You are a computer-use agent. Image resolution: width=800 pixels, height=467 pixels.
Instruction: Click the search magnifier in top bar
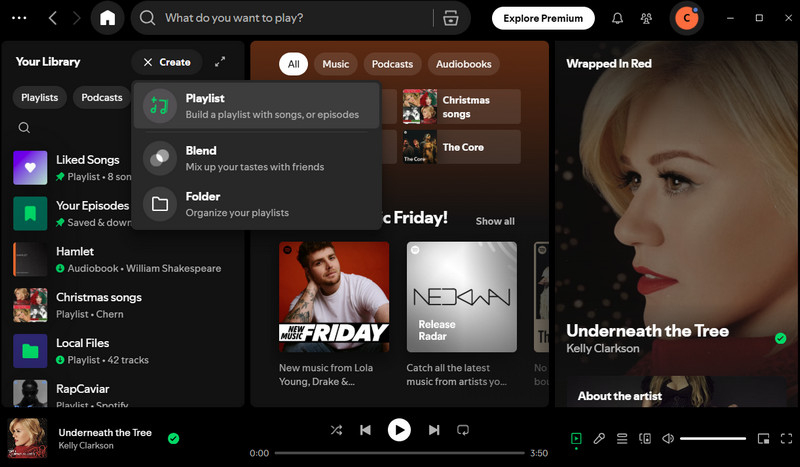pyautogui.click(x=147, y=18)
